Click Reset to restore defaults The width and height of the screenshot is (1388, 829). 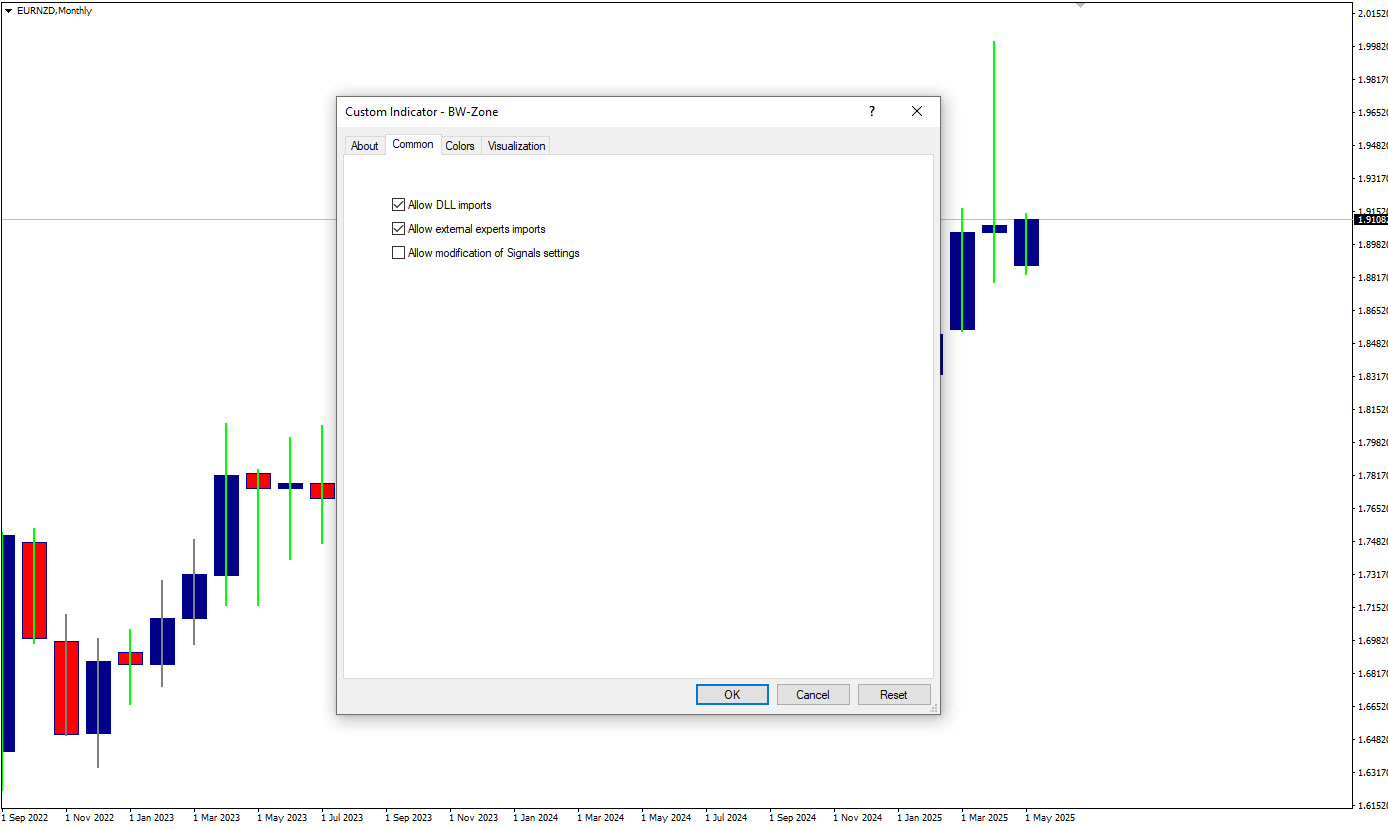[894, 695]
